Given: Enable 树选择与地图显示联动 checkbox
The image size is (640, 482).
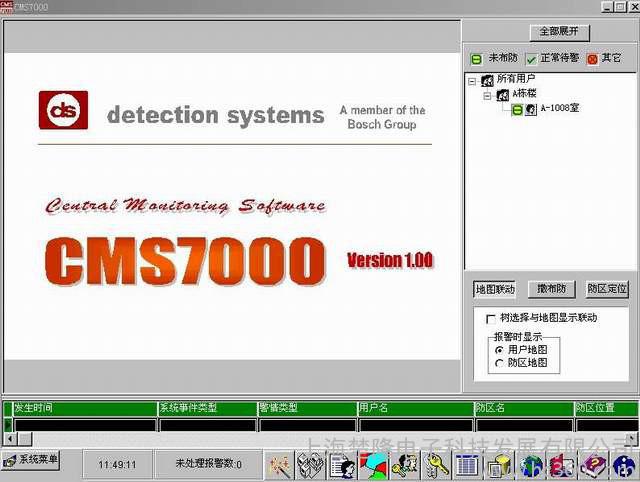Looking at the screenshot, I should click(491, 319).
